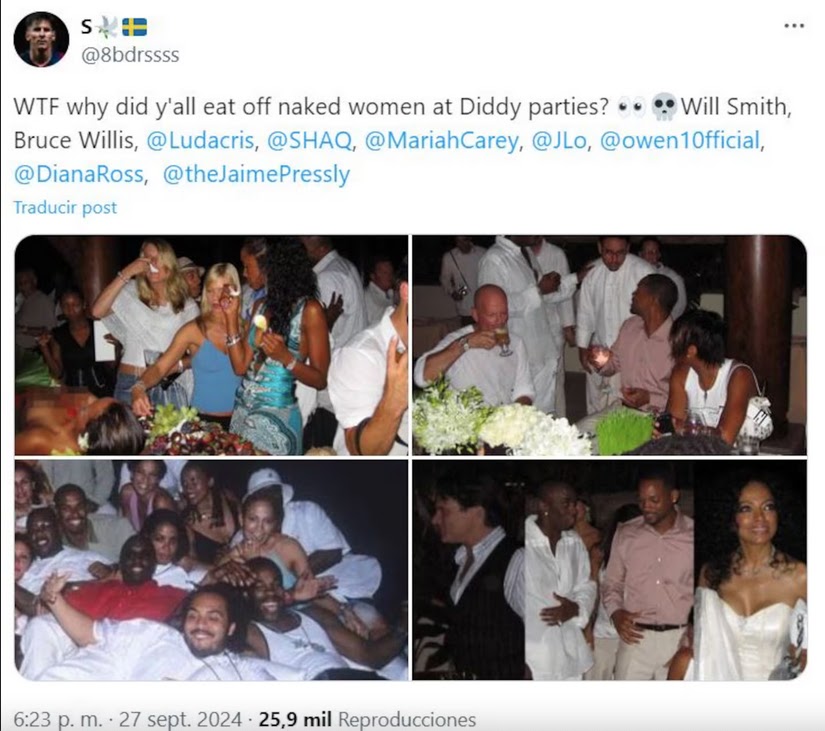Click the @JLo mention
825x731 pixels.
559,141
